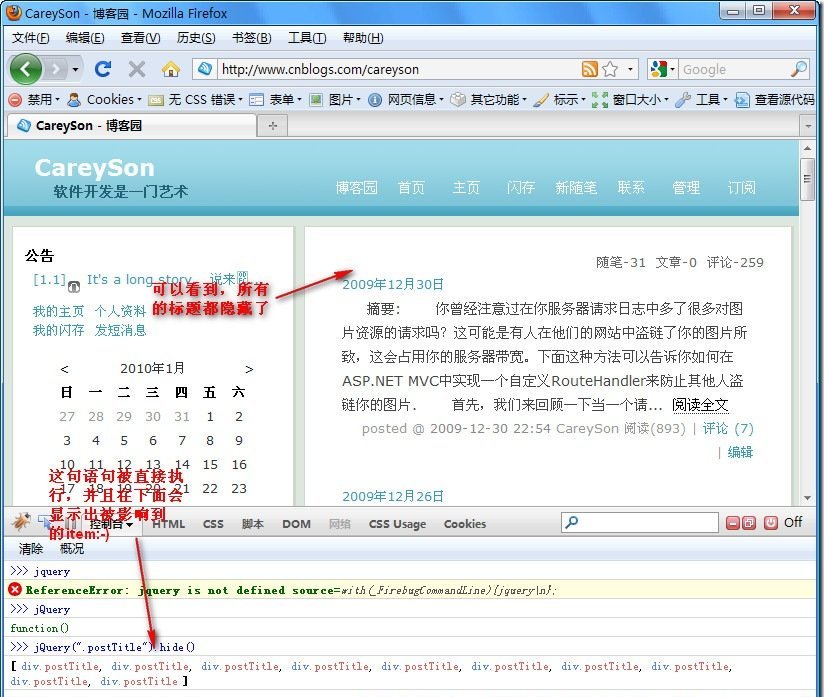Open the 查看(V) menu
Viewport: 824px width, 697px height.
pyautogui.click(x=140, y=38)
